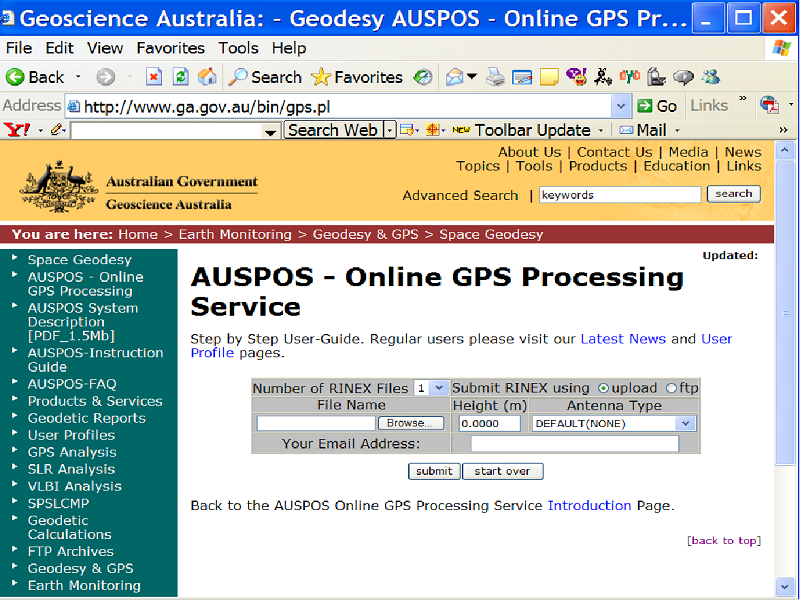
Task: Open the Edit menu
Action: [x=59, y=48]
